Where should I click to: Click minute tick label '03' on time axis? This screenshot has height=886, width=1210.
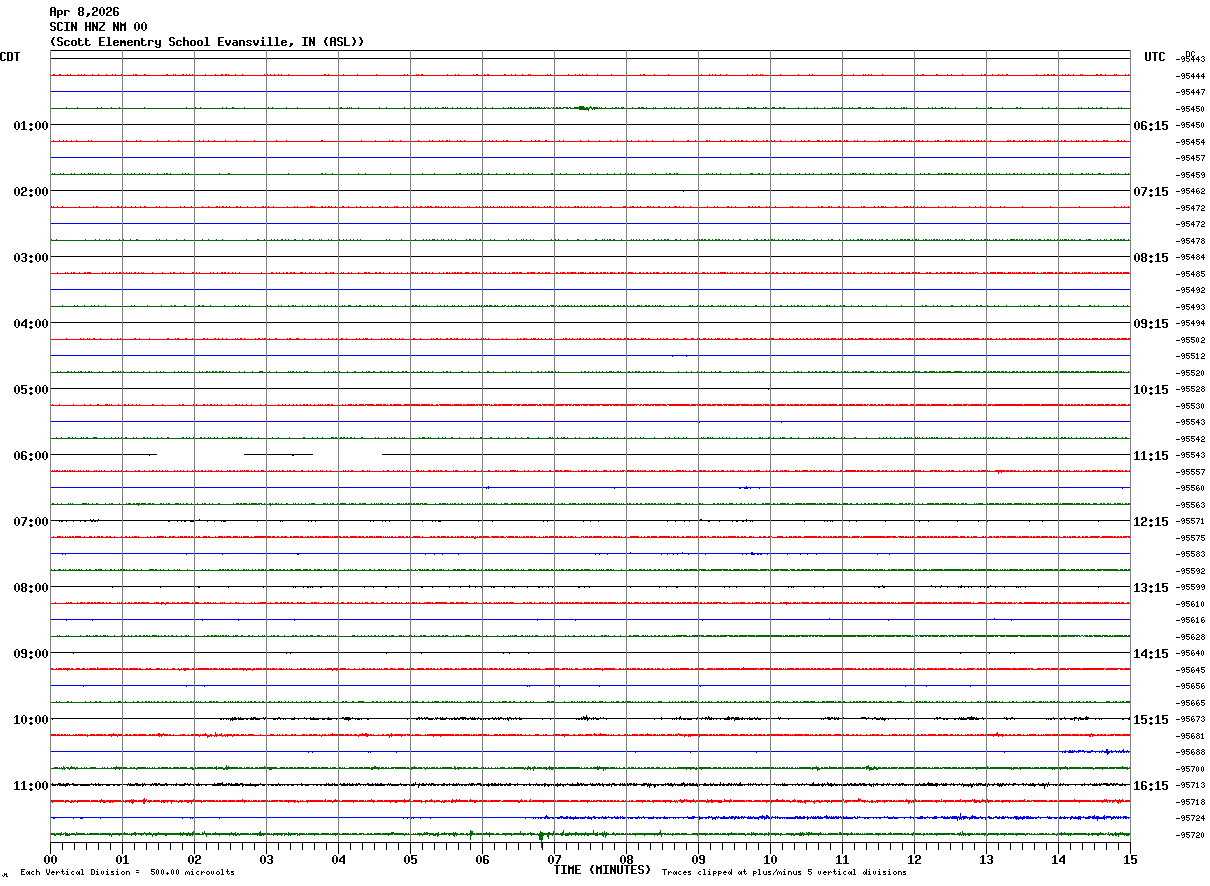pos(266,859)
